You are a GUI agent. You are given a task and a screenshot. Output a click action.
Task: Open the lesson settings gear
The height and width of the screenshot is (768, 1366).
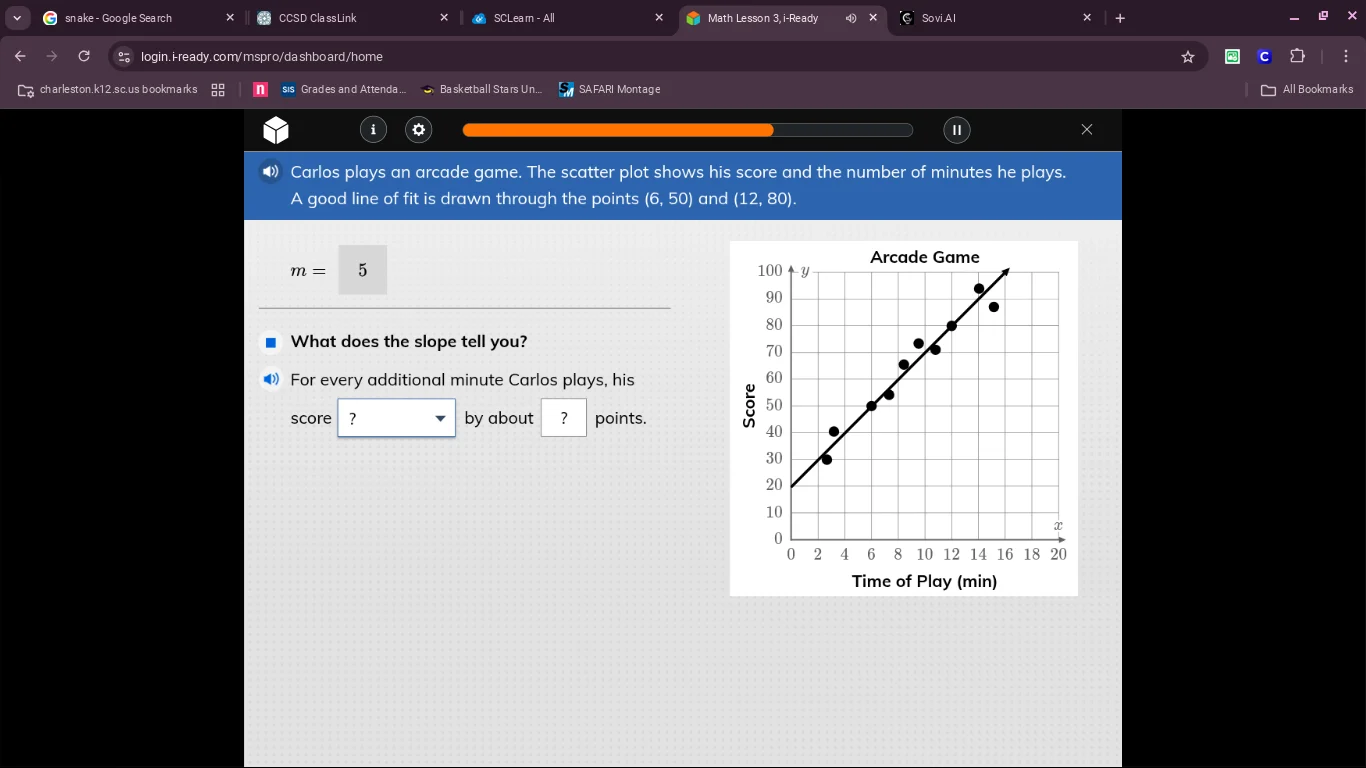point(418,130)
